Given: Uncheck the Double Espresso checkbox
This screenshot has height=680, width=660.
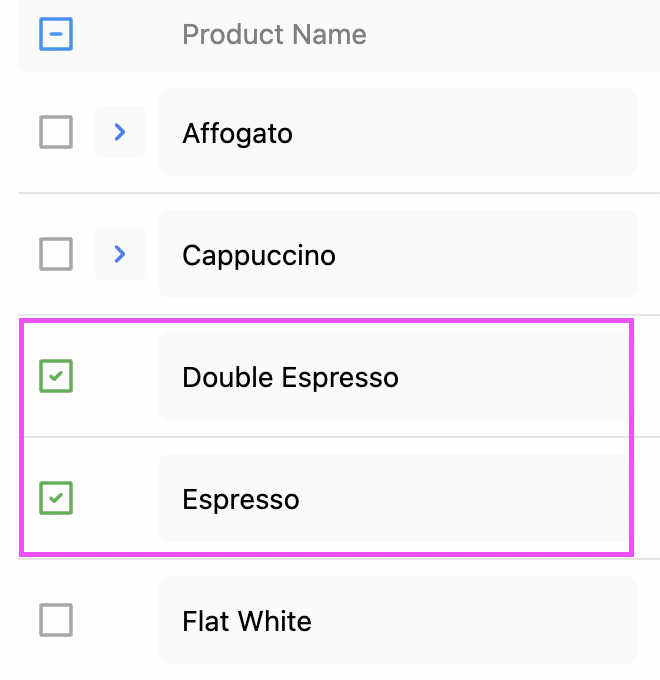Looking at the screenshot, I should pyautogui.click(x=56, y=376).
